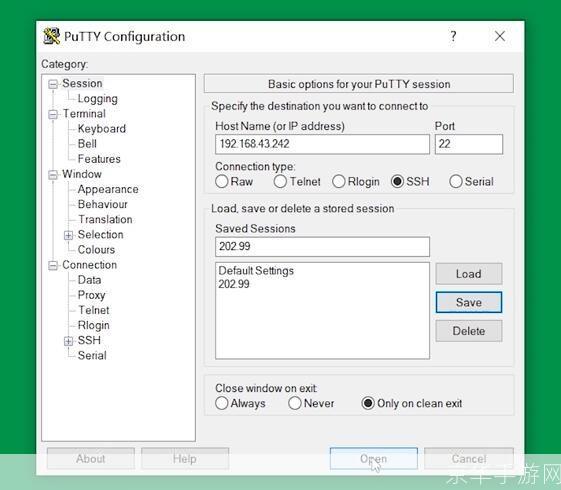Click the Host Name input field
Screen dimensions: 561x490
pyautogui.click(x=322, y=144)
